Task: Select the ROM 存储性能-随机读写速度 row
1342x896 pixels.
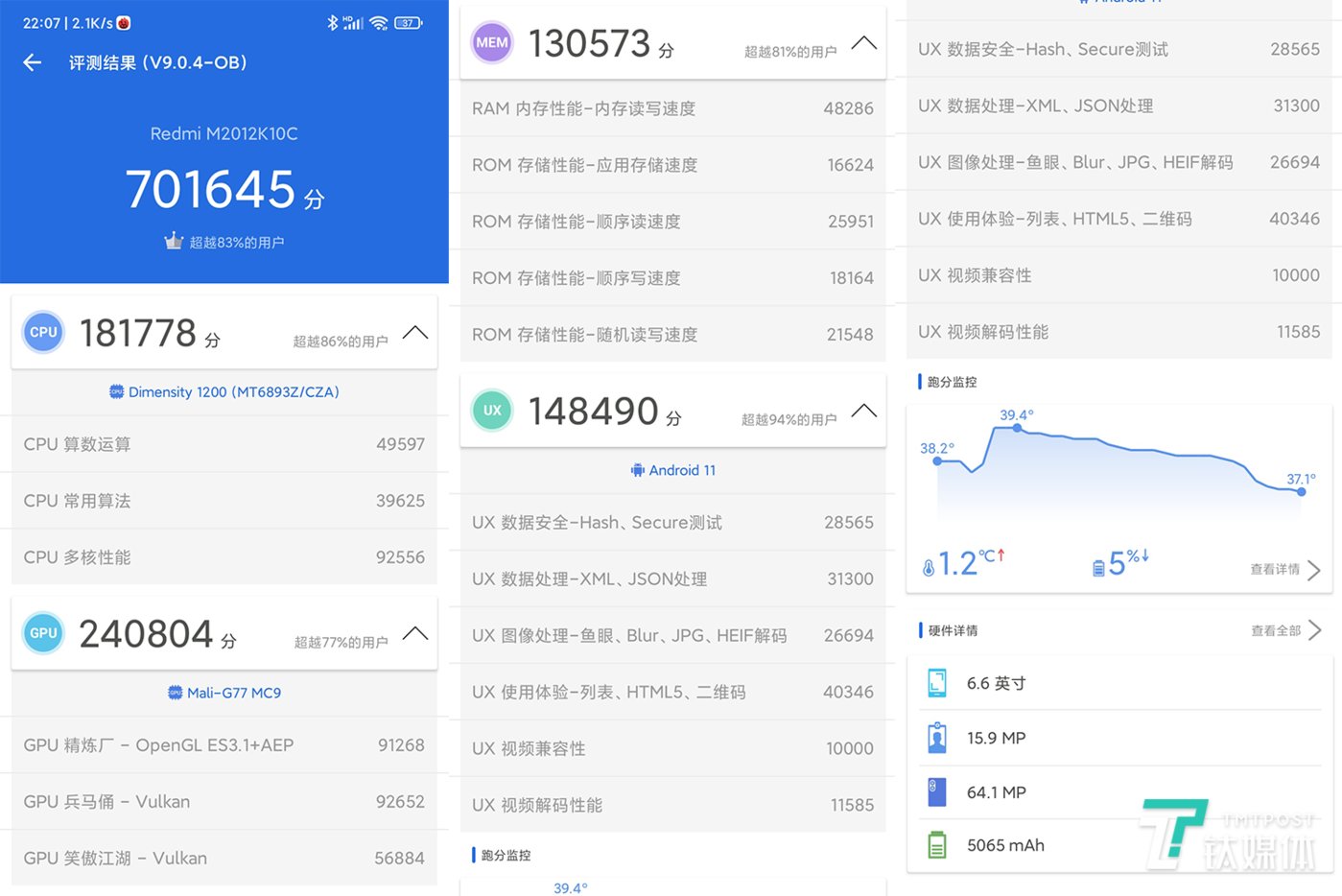Action: click(673, 335)
